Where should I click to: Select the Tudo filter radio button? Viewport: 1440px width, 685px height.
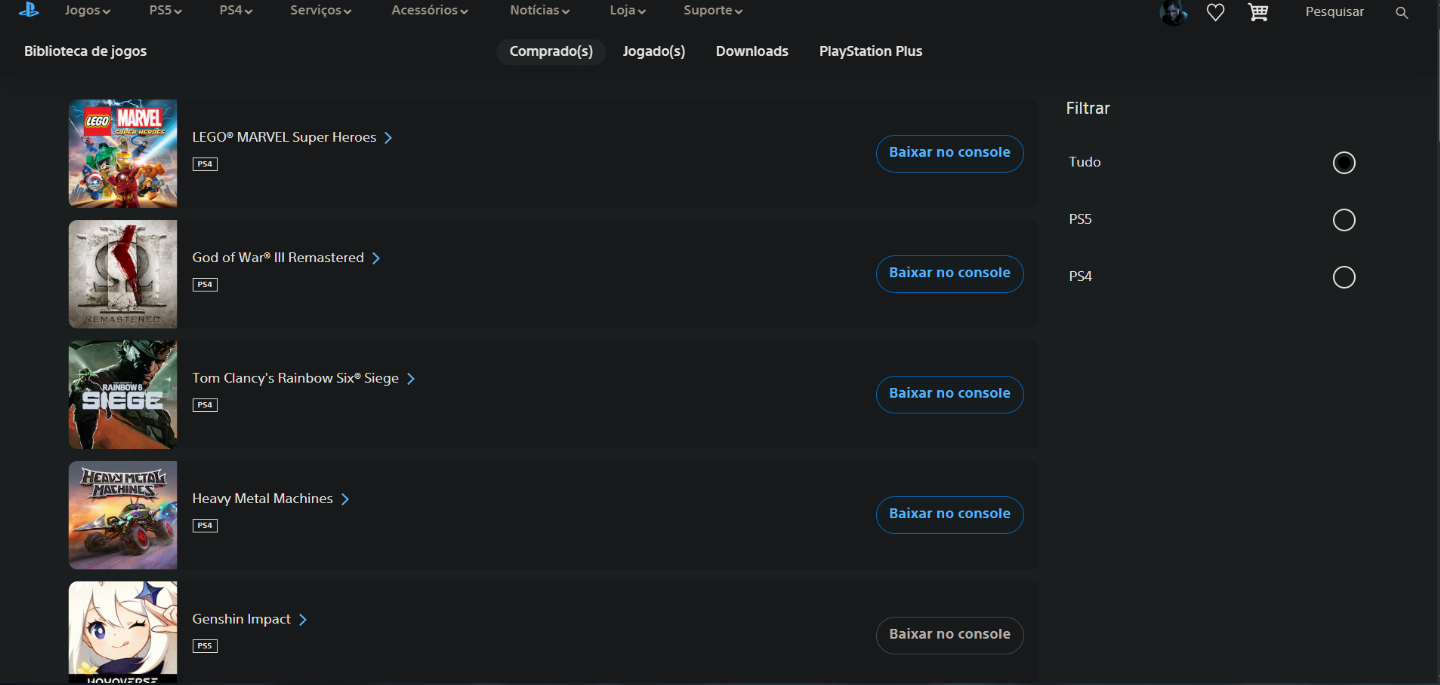coord(1344,162)
